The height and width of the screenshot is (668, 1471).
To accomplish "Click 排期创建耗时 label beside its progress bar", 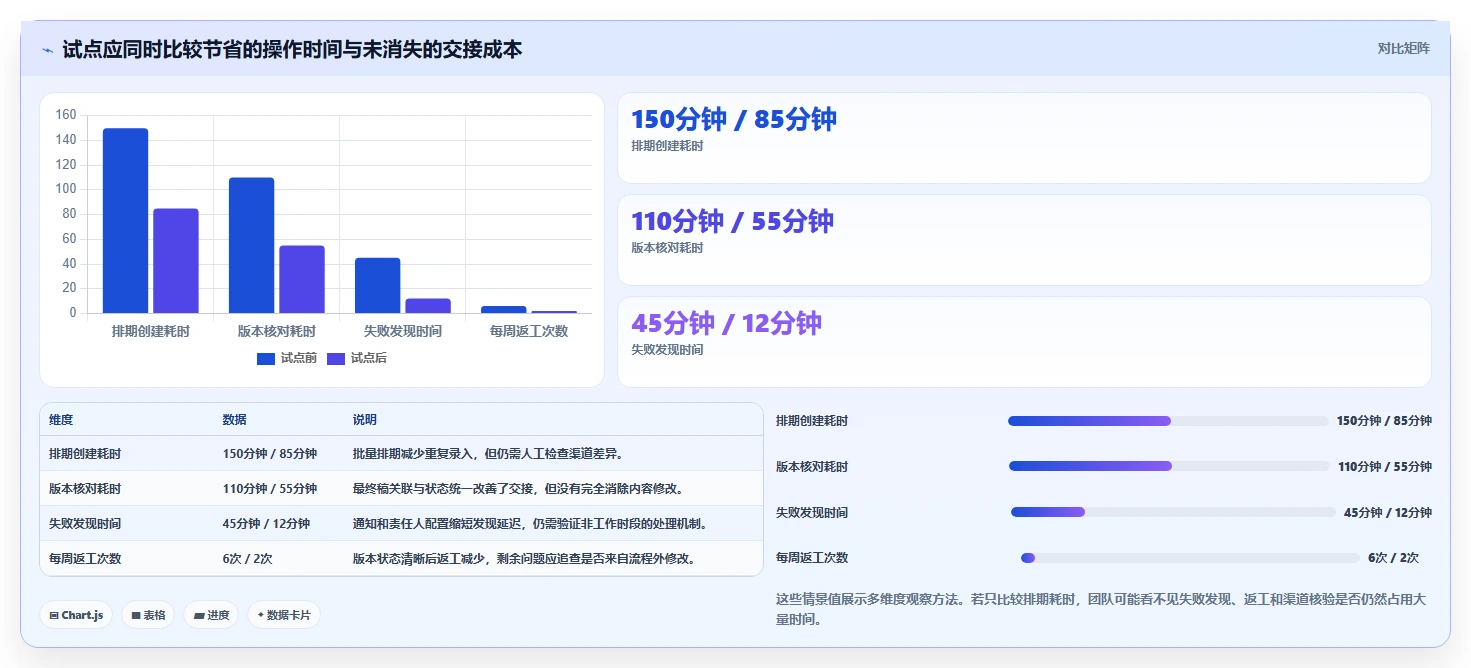I will pyautogui.click(x=812, y=421).
